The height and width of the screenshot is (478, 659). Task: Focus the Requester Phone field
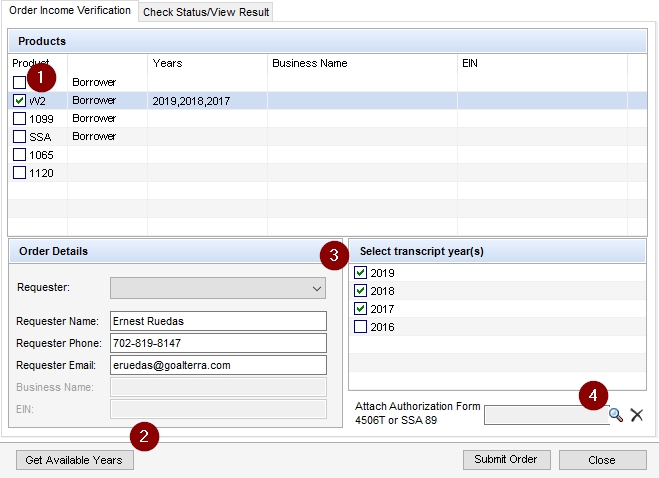click(218, 343)
